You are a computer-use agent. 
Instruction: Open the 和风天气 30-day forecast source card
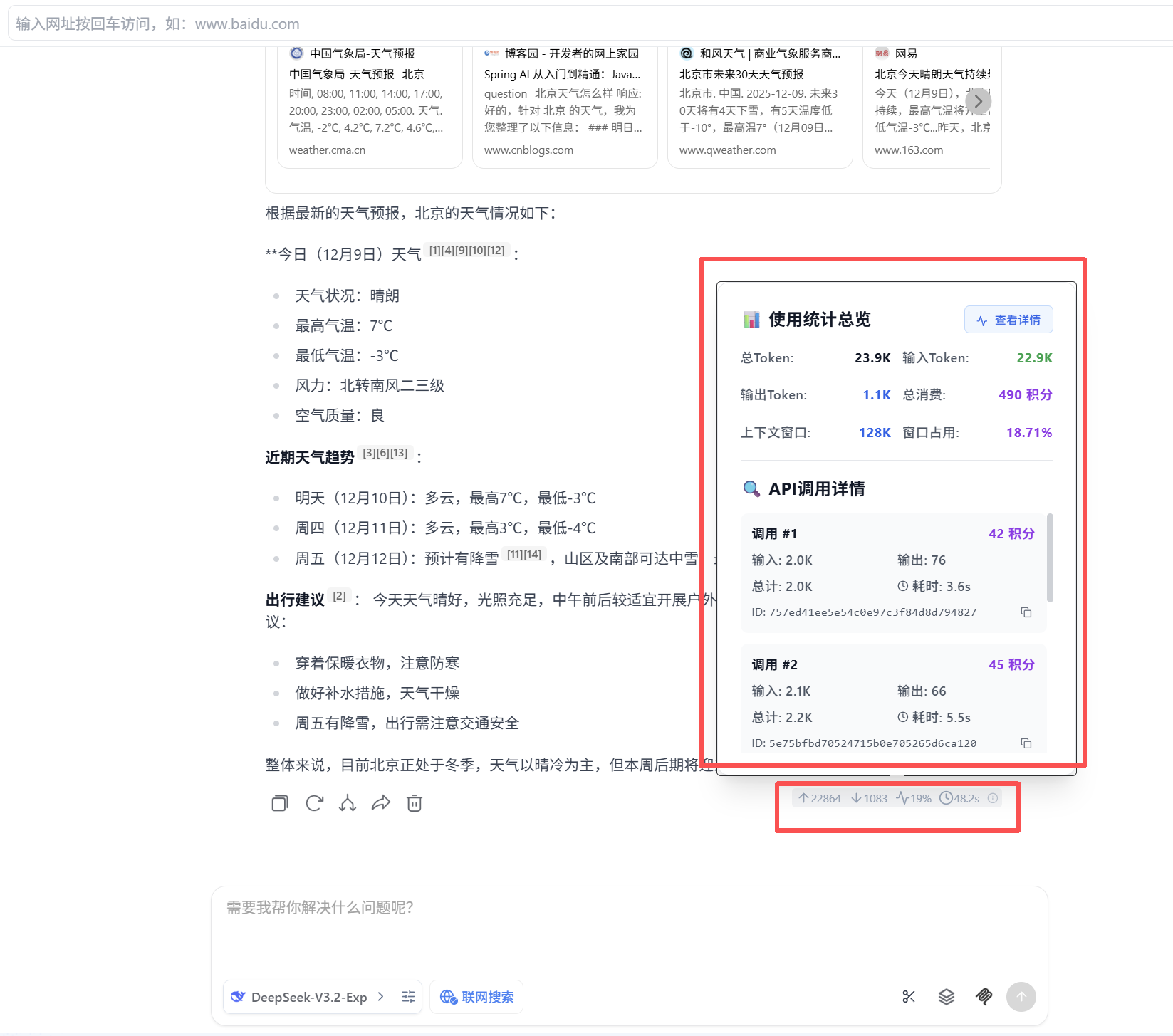point(760,103)
